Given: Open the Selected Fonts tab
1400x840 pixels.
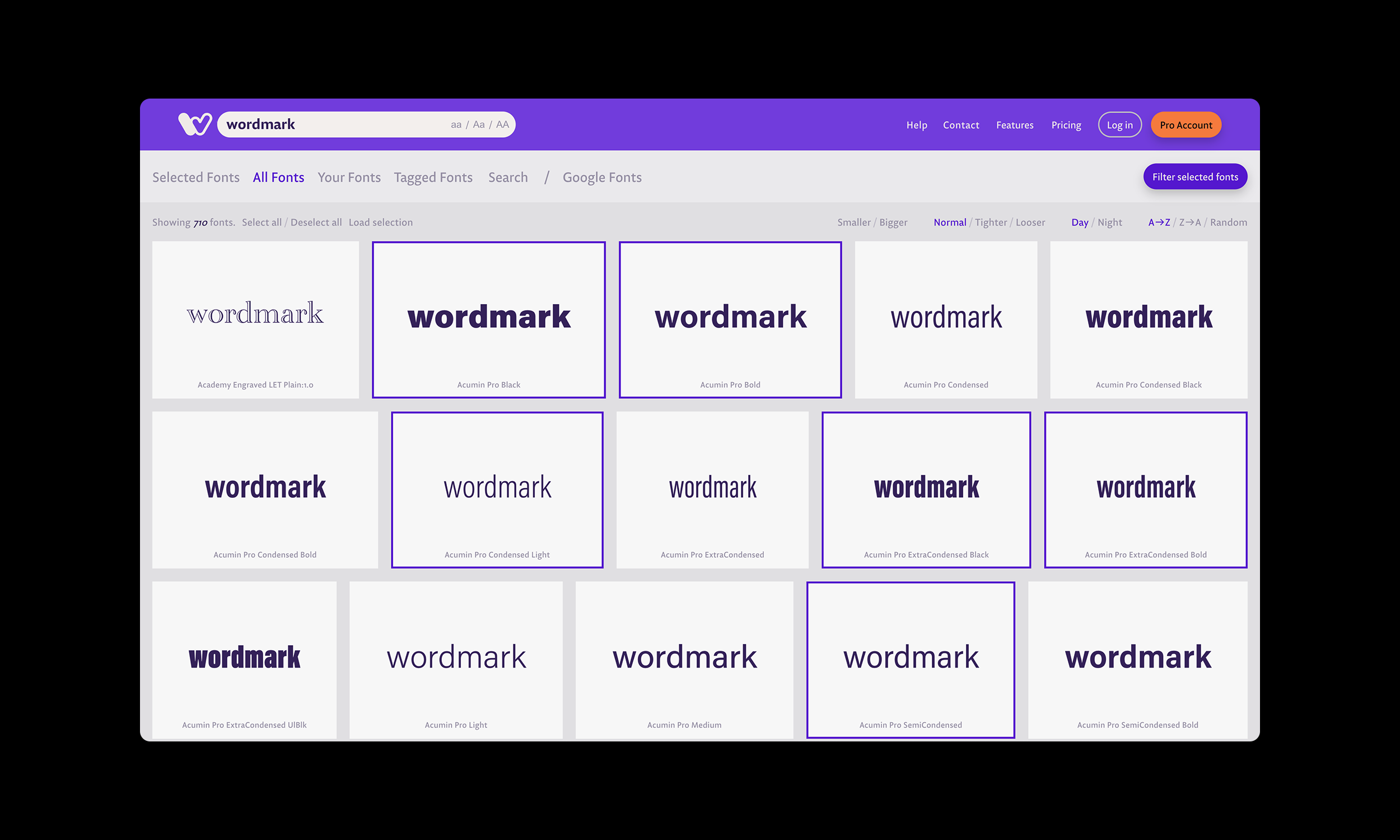Looking at the screenshot, I should 196,177.
